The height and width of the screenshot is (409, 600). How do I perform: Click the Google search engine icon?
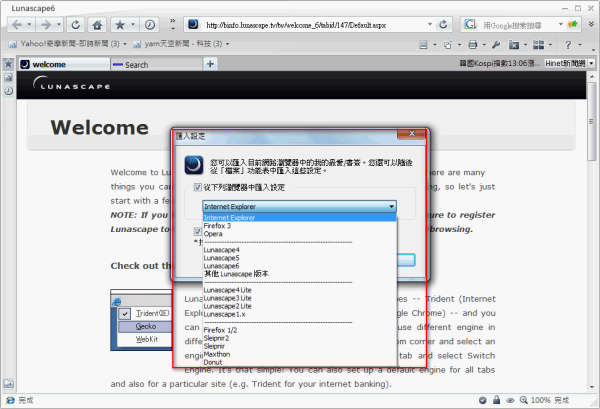pos(470,25)
